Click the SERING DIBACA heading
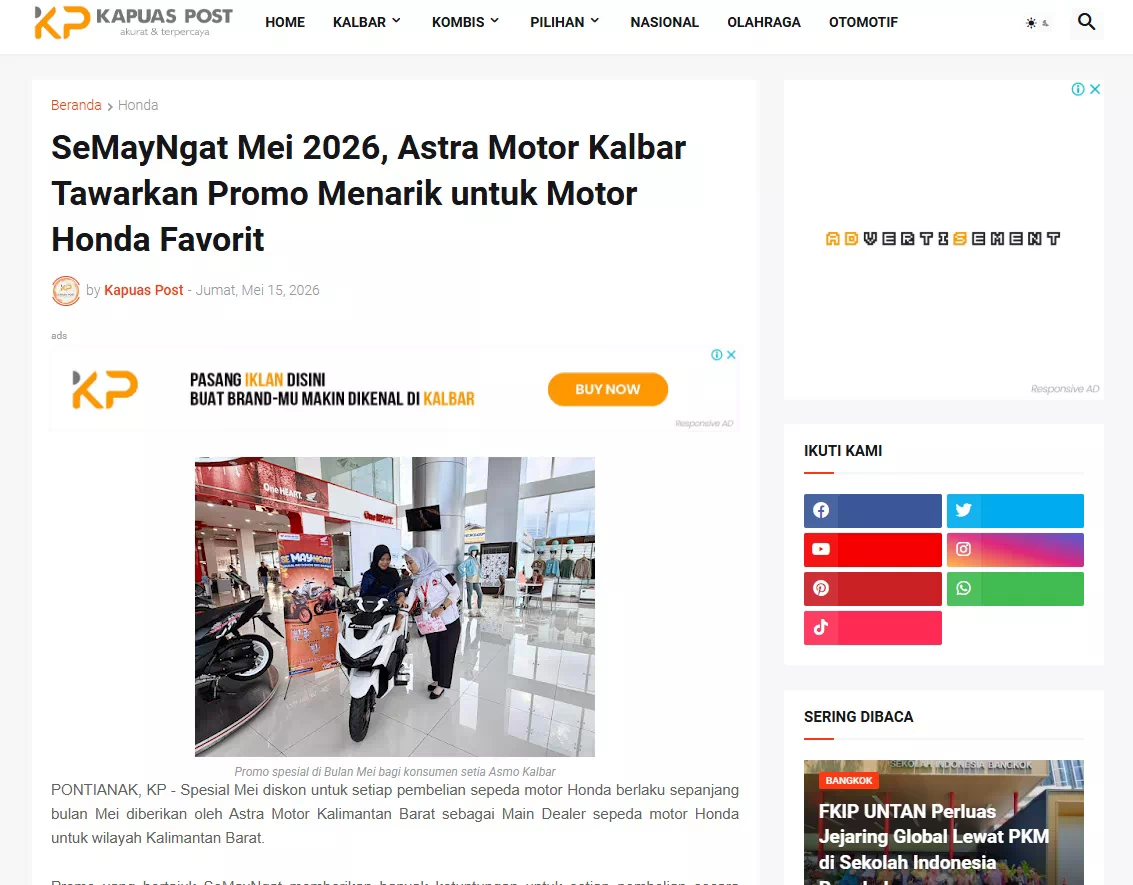The height and width of the screenshot is (885, 1133). coord(858,717)
